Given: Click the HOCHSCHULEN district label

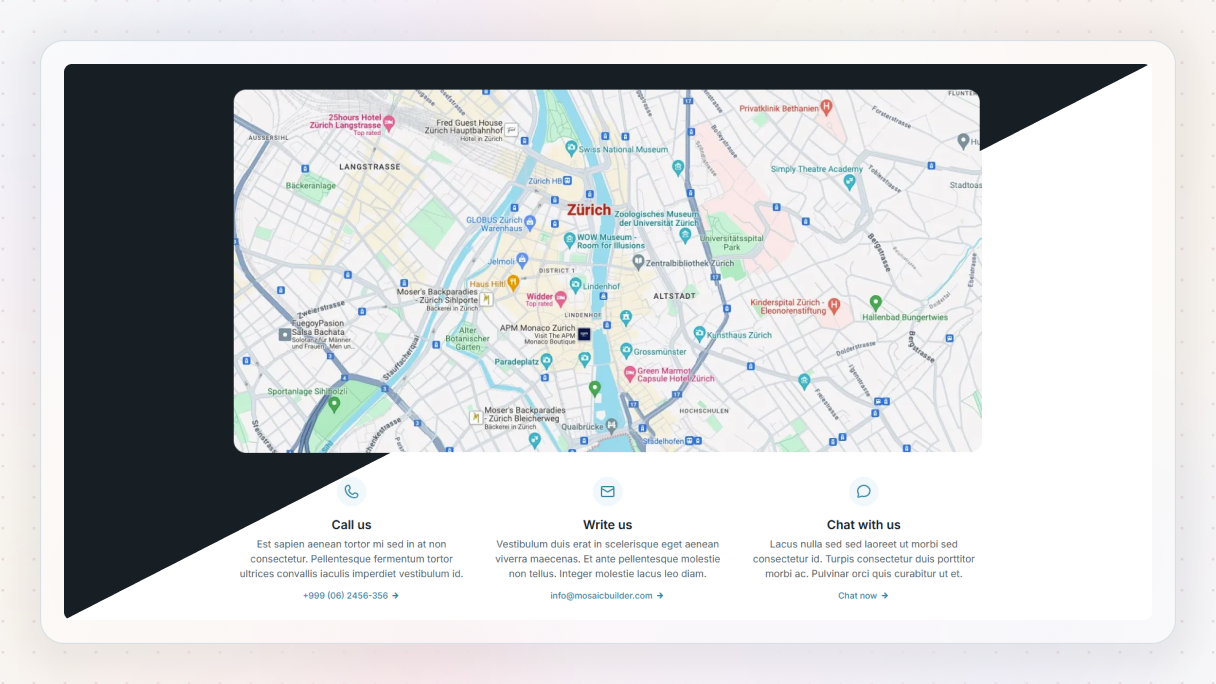Looking at the screenshot, I should [x=704, y=411].
